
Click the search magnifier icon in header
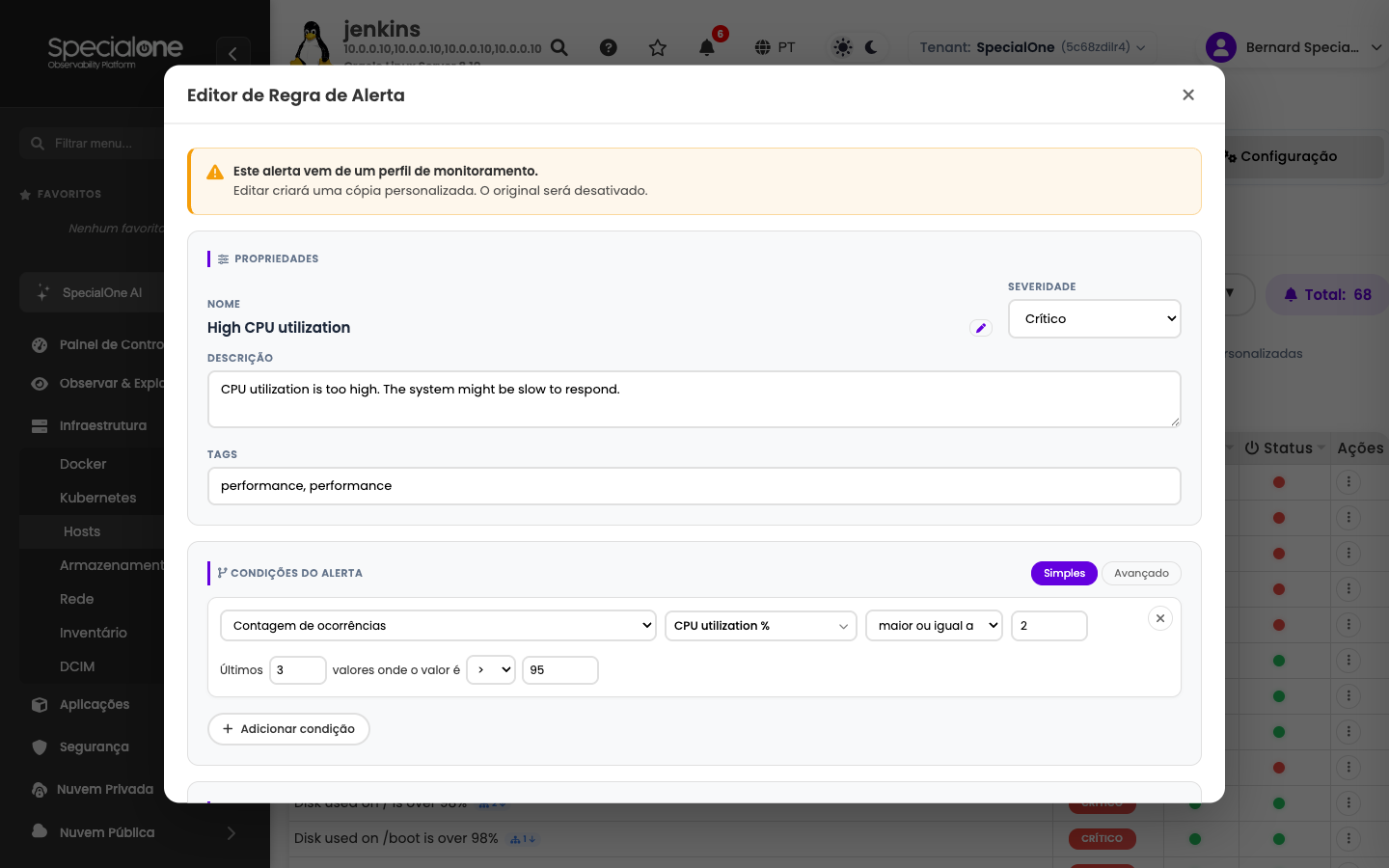point(559,47)
